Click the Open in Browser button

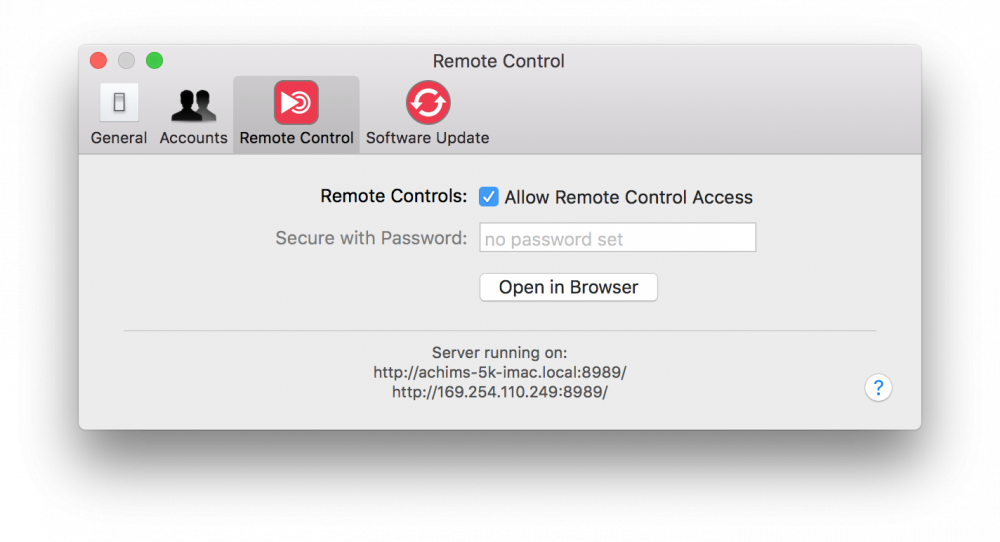568,287
